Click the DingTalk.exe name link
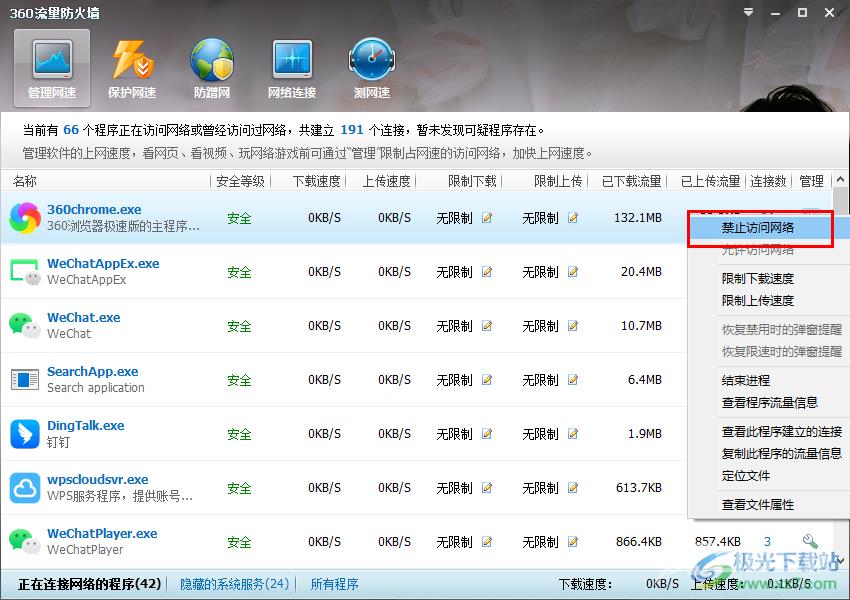Screen dimensions: 850x600 tap(86, 425)
